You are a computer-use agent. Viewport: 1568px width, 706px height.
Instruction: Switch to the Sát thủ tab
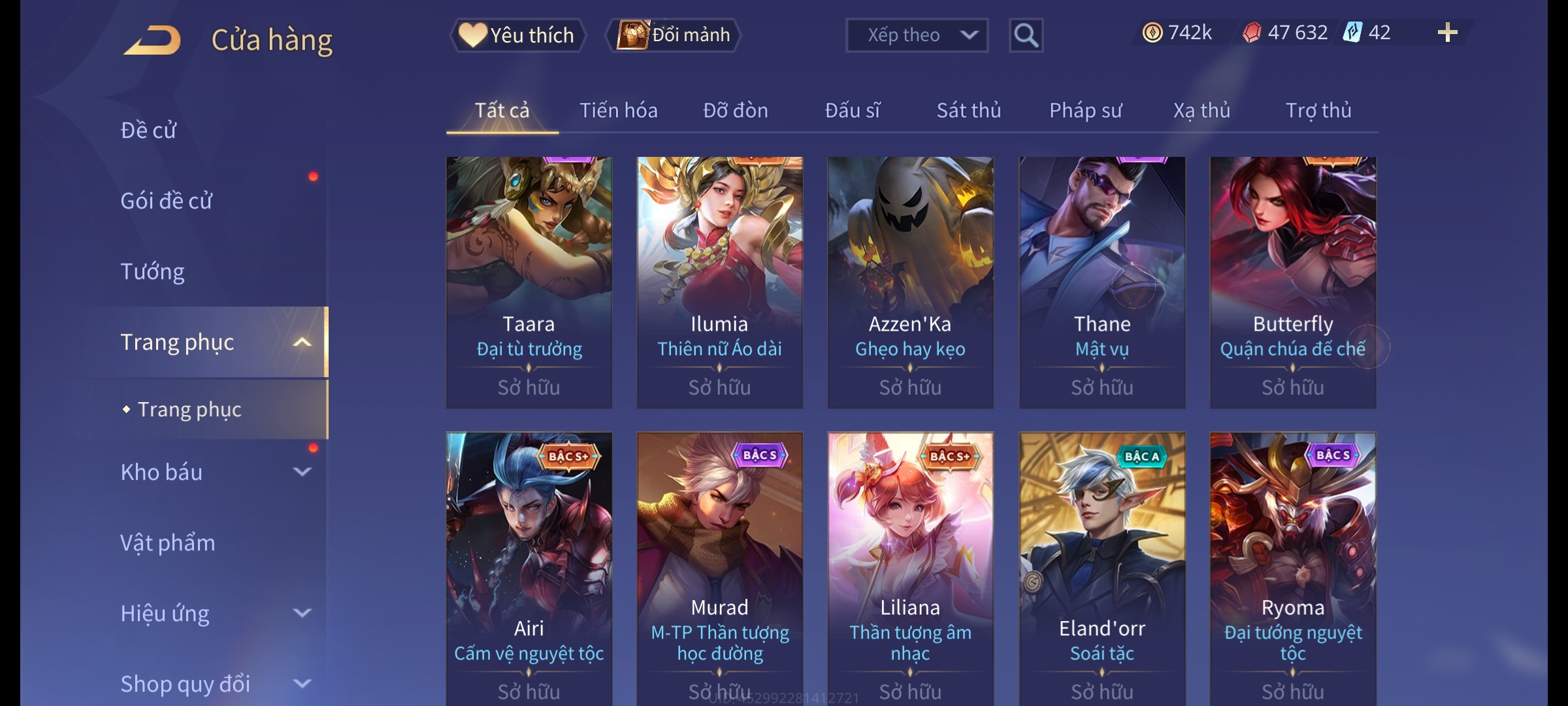[968, 110]
